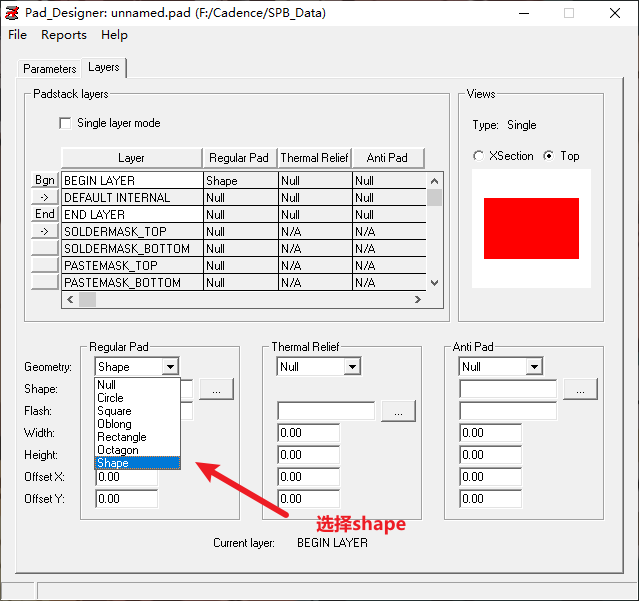Open the Thermal Relief geometry dropdown
The image size is (639, 601).
[351, 367]
